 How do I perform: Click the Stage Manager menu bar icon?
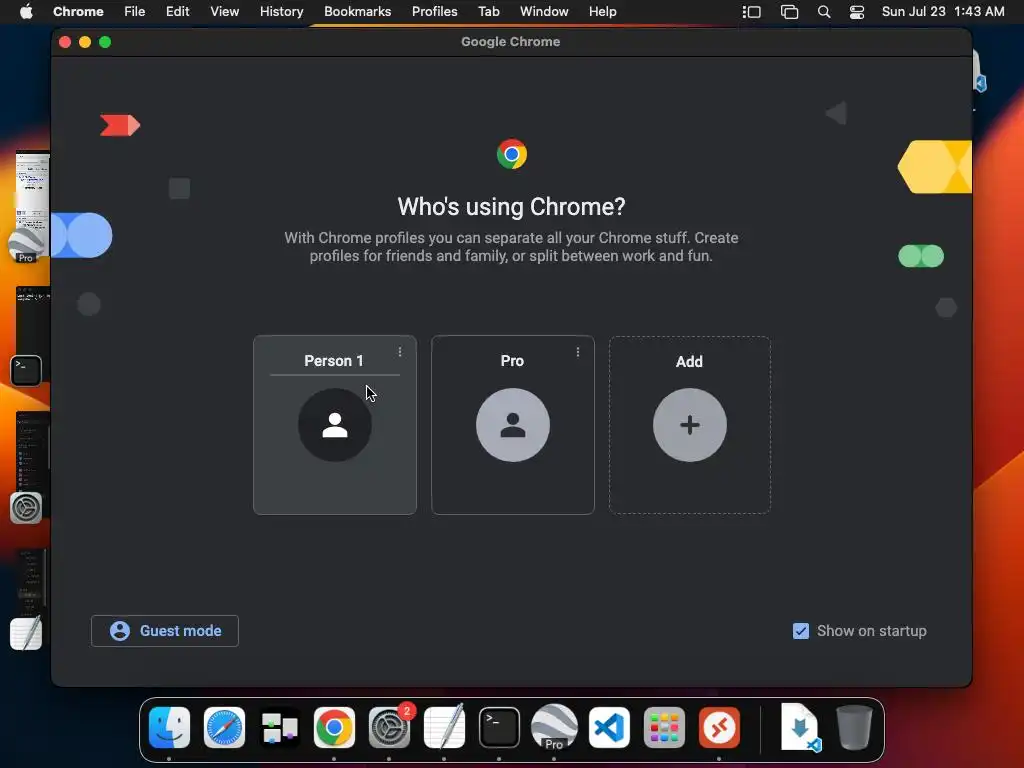(752, 12)
